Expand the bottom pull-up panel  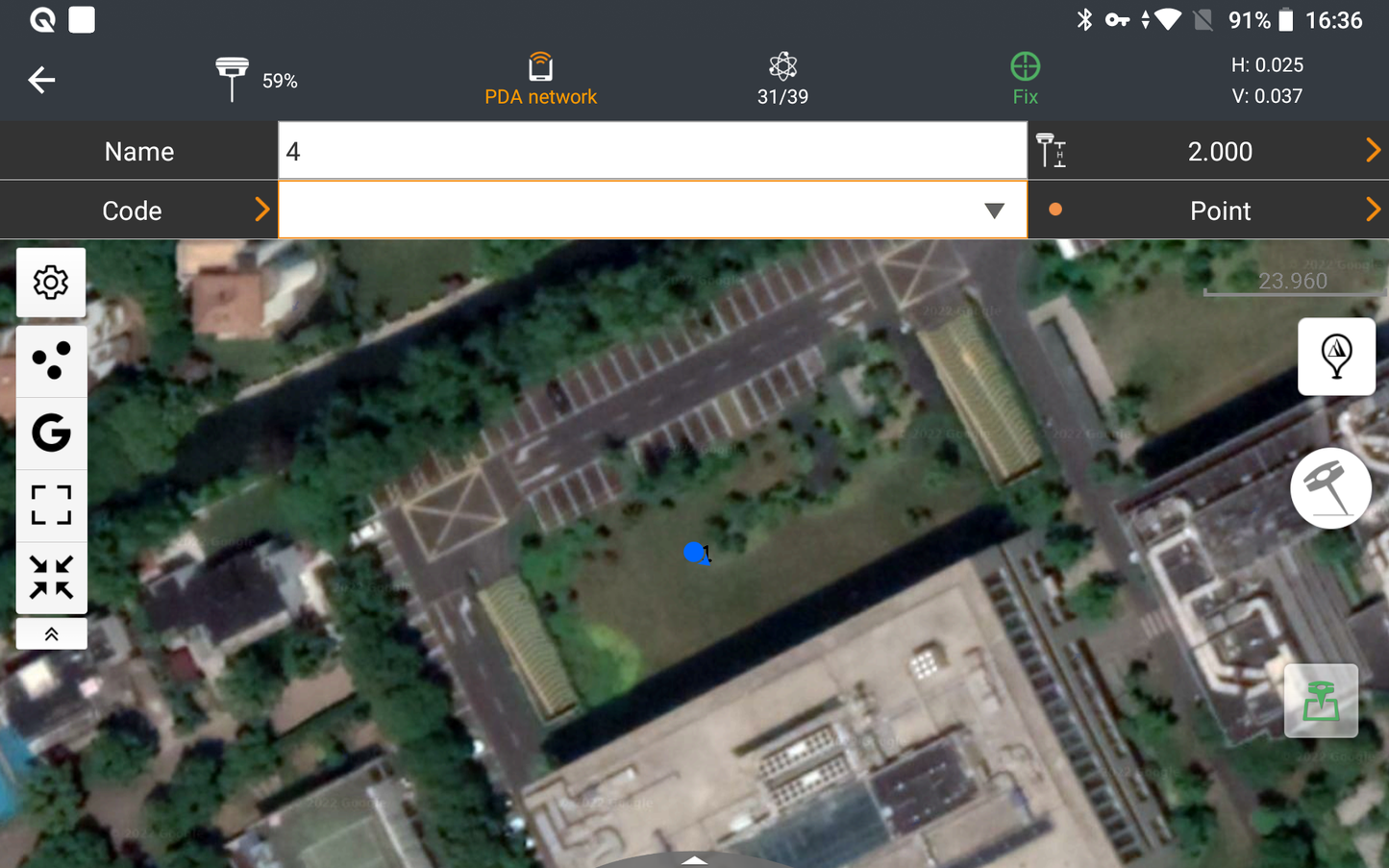pos(694,859)
